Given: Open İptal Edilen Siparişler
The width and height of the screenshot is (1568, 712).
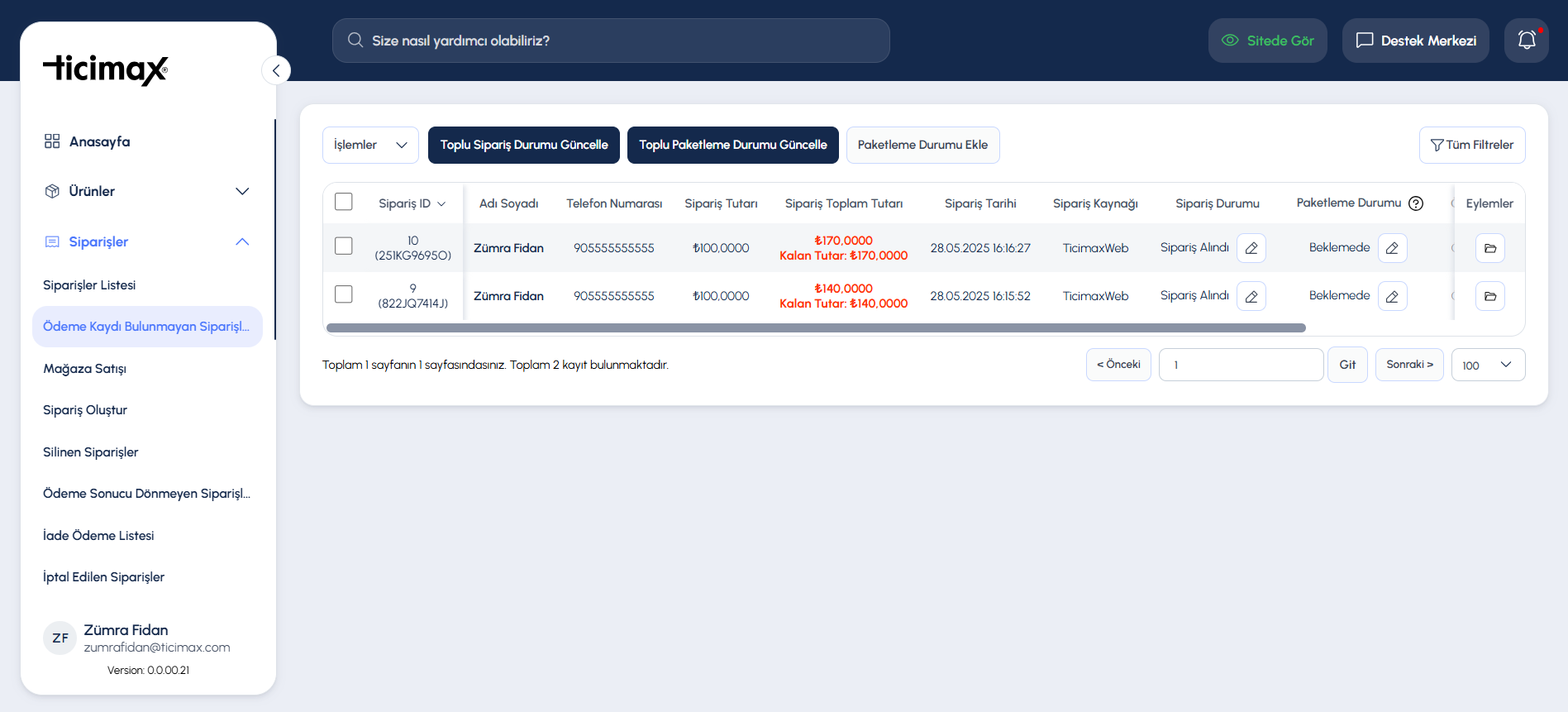Looking at the screenshot, I should pos(103,577).
